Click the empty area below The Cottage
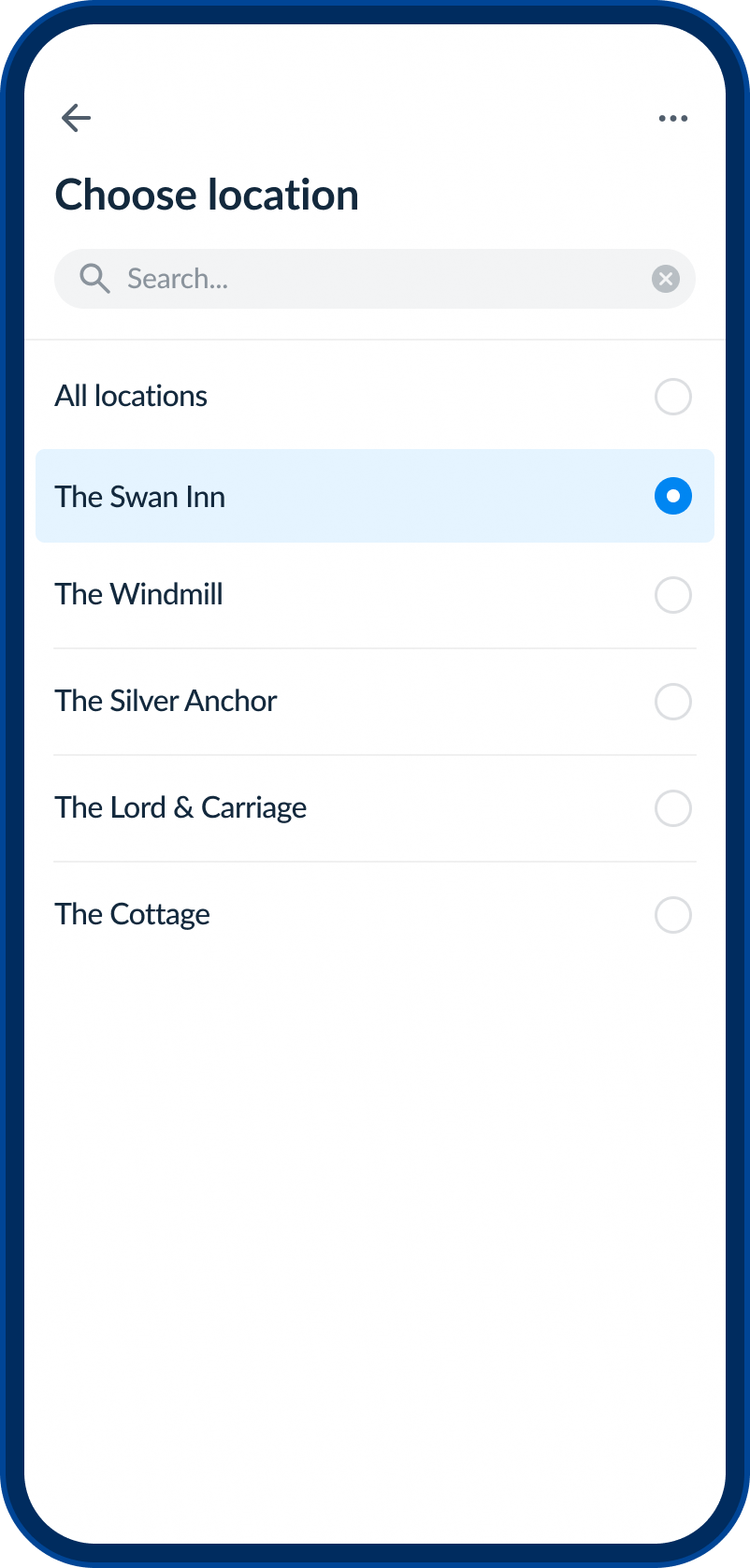 tap(374, 1216)
